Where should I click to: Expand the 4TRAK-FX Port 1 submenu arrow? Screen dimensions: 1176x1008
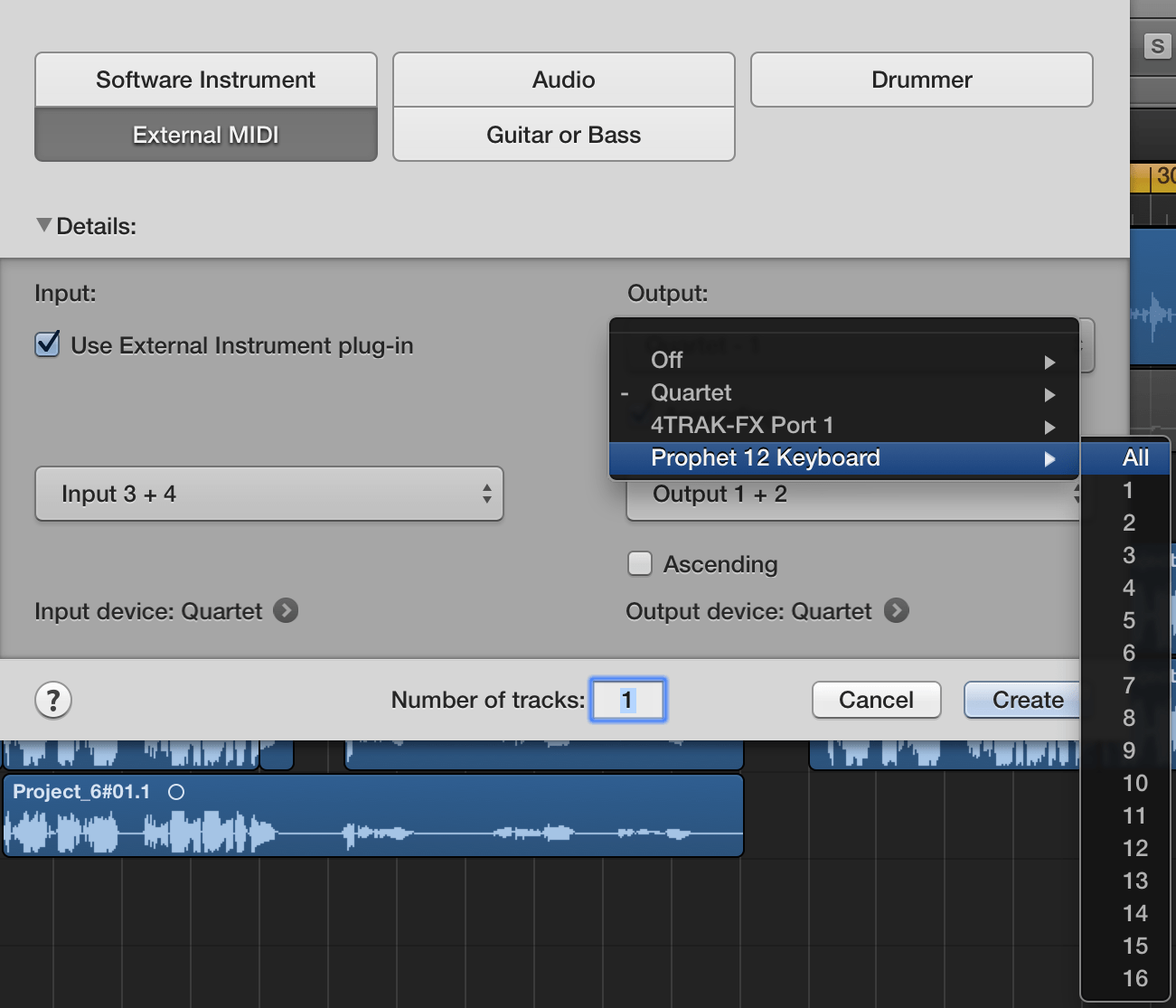point(1049,427)
